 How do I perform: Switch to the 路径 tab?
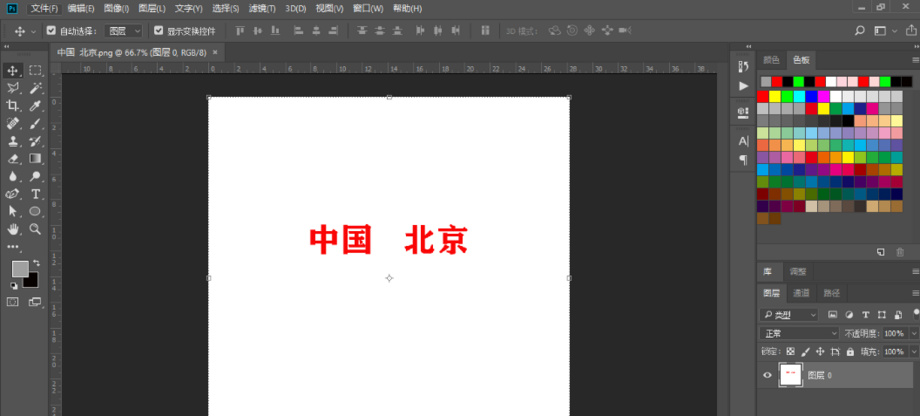[831, 293]
